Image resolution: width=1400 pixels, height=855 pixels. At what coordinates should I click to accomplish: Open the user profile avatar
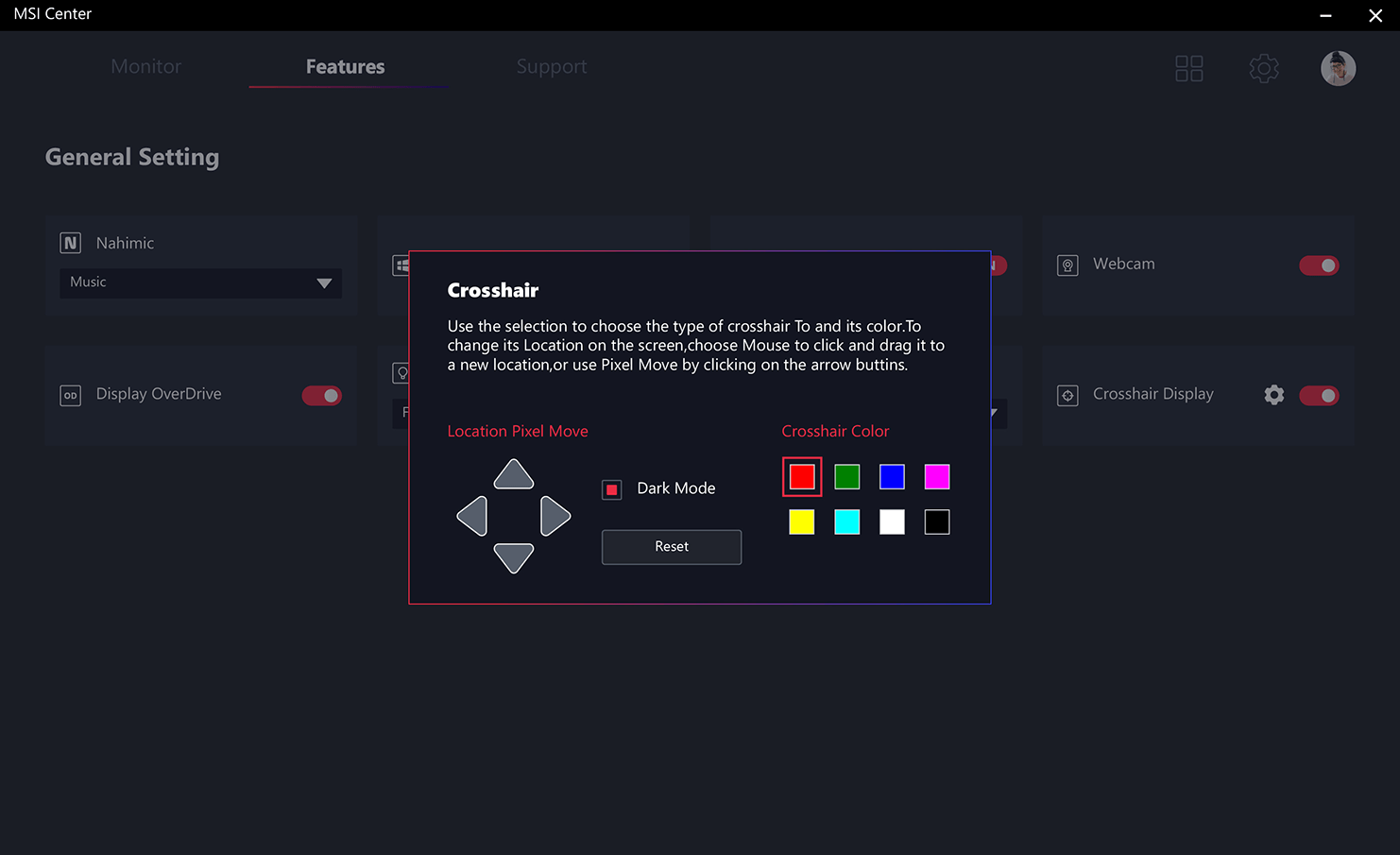(1338, 68)
